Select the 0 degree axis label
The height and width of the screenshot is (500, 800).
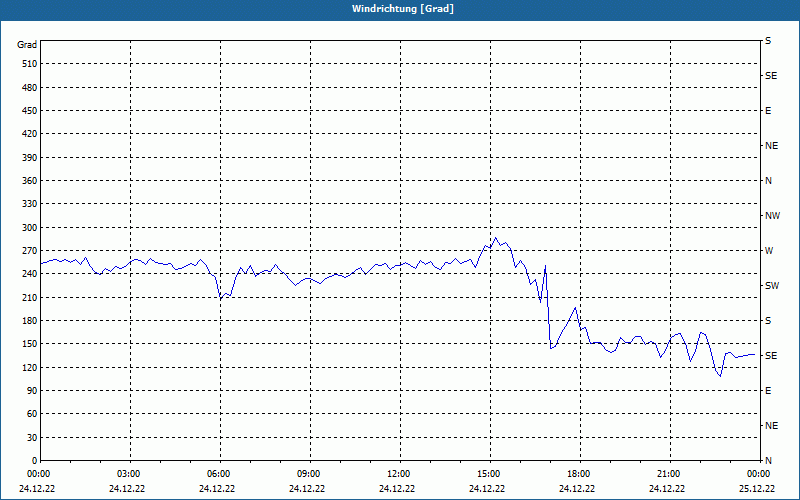tap(35, 461)
